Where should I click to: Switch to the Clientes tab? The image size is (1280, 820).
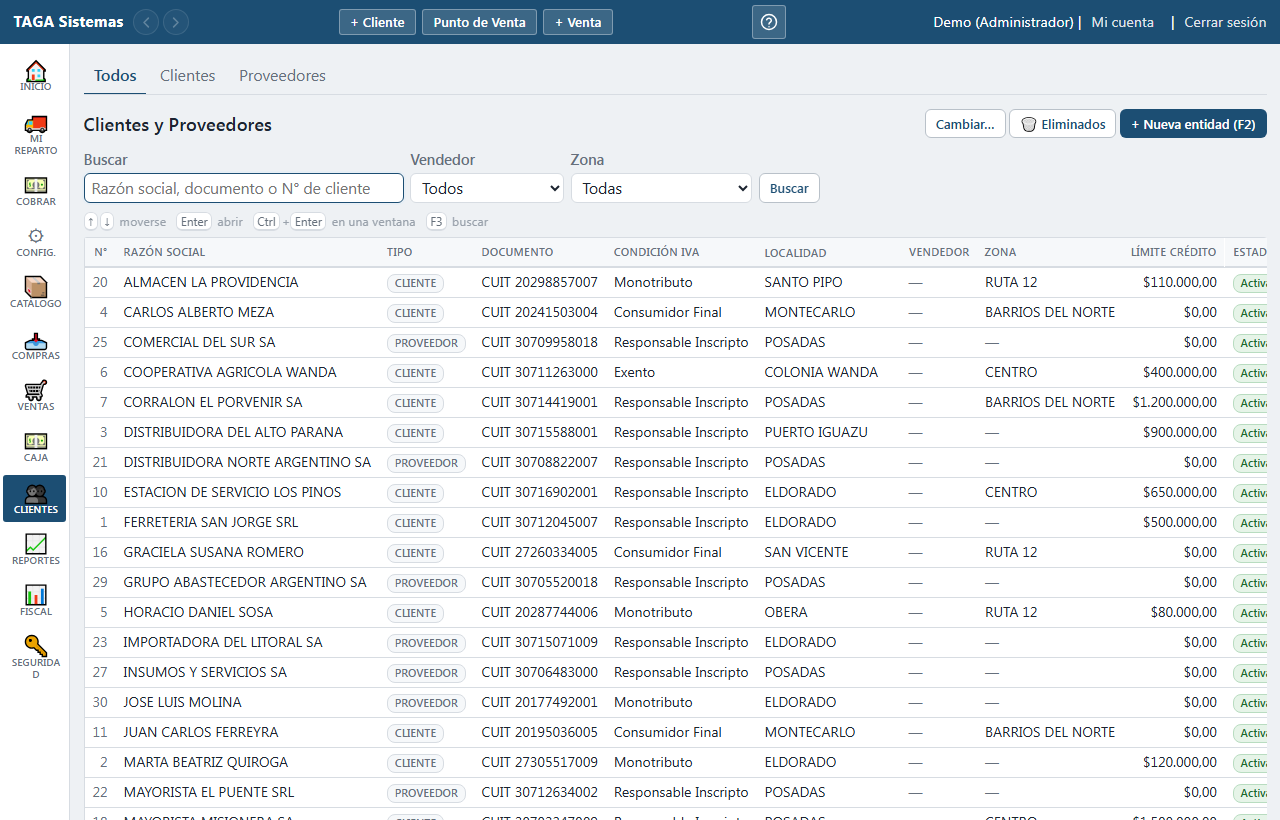pyautogui.click(x=187, y=75)
